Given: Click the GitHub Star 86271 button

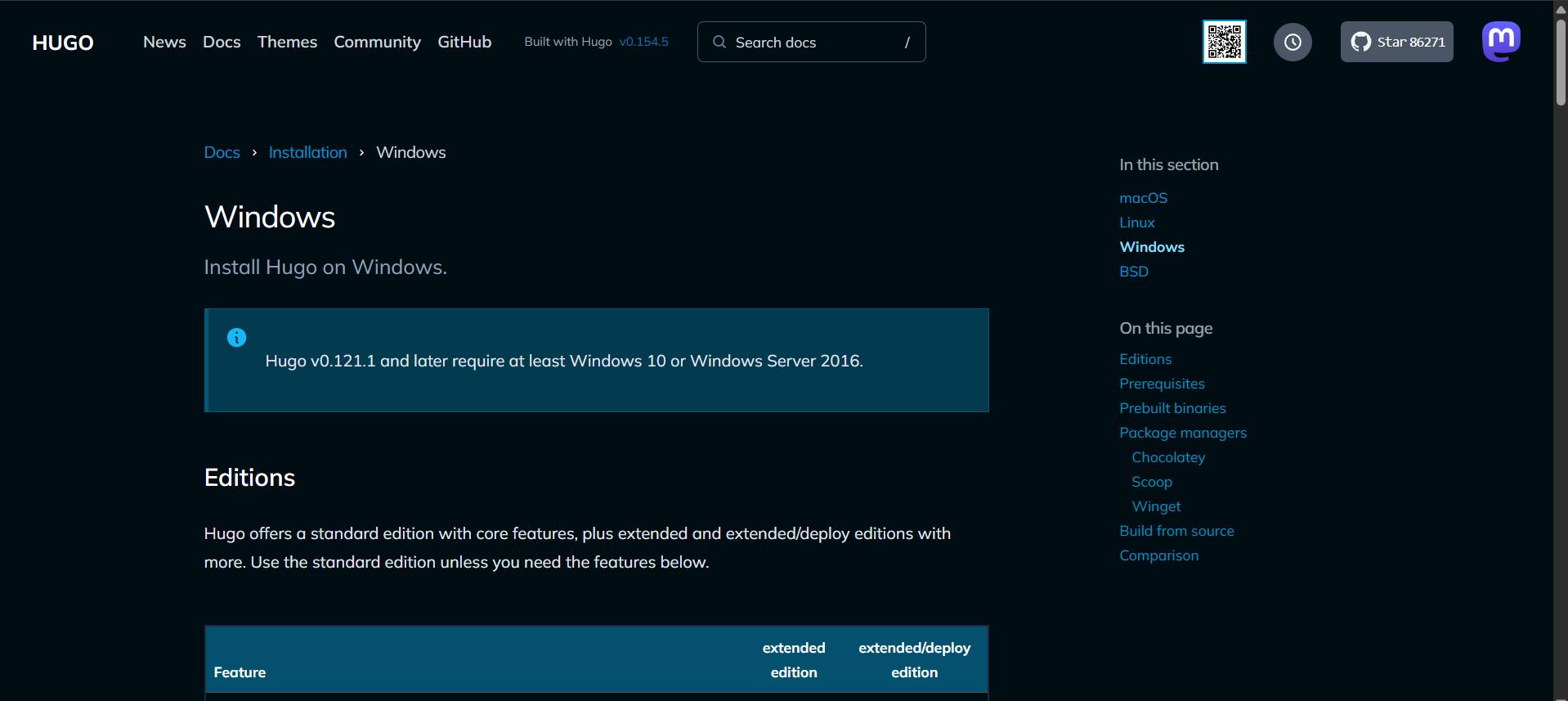Looking at the screenshot, I should [1396, 42].
